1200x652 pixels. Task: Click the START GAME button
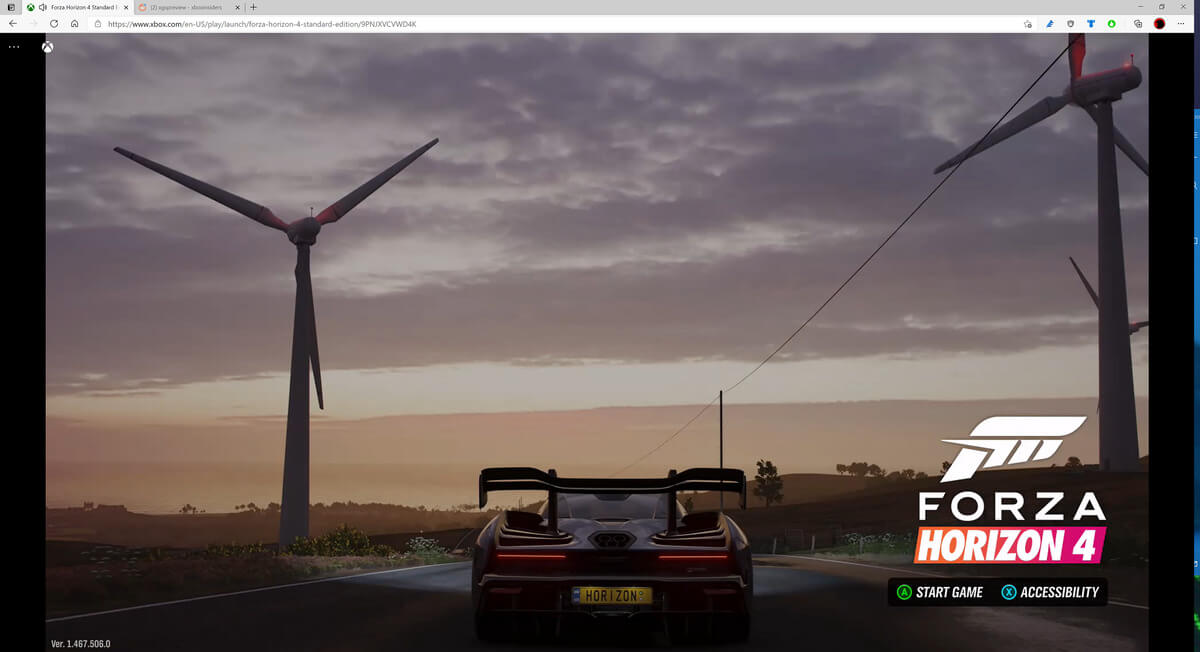coord(940,592)
